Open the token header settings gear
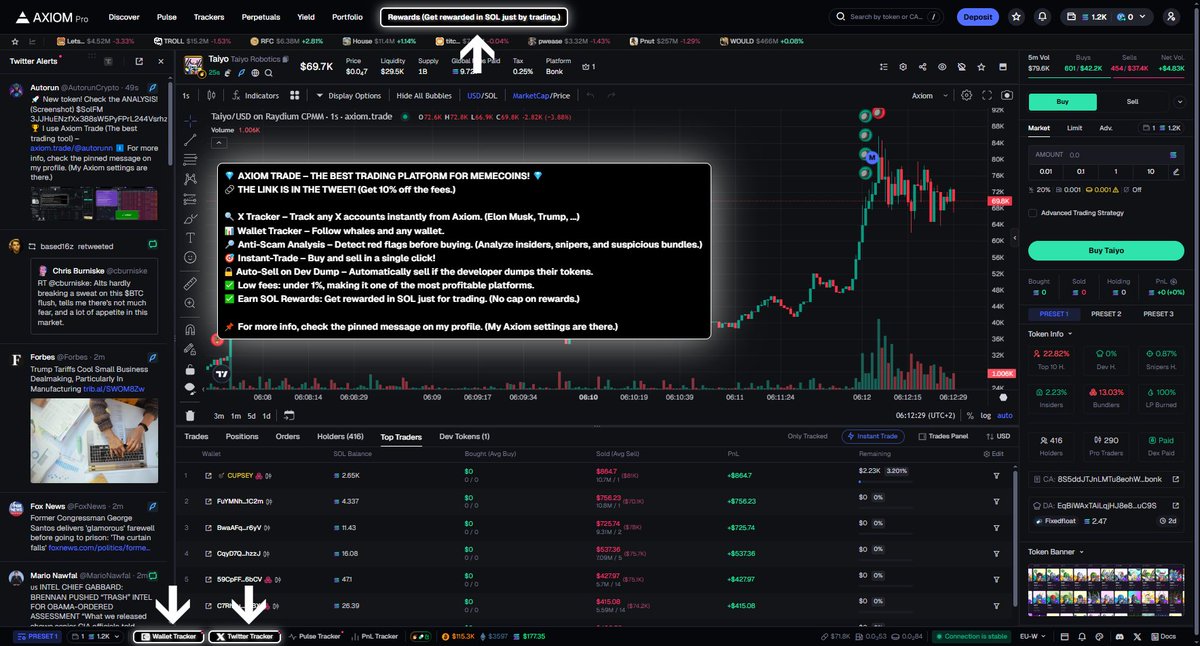Viewport: 1200px width, 646px height. (x=901, y=67)
